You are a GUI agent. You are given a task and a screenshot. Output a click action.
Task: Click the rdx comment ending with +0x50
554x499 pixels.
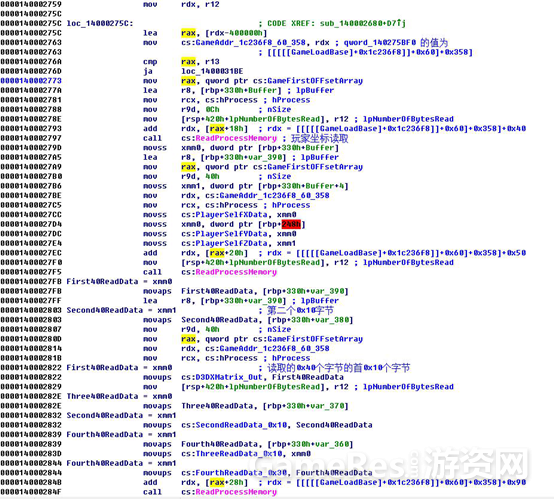[396, 253]
